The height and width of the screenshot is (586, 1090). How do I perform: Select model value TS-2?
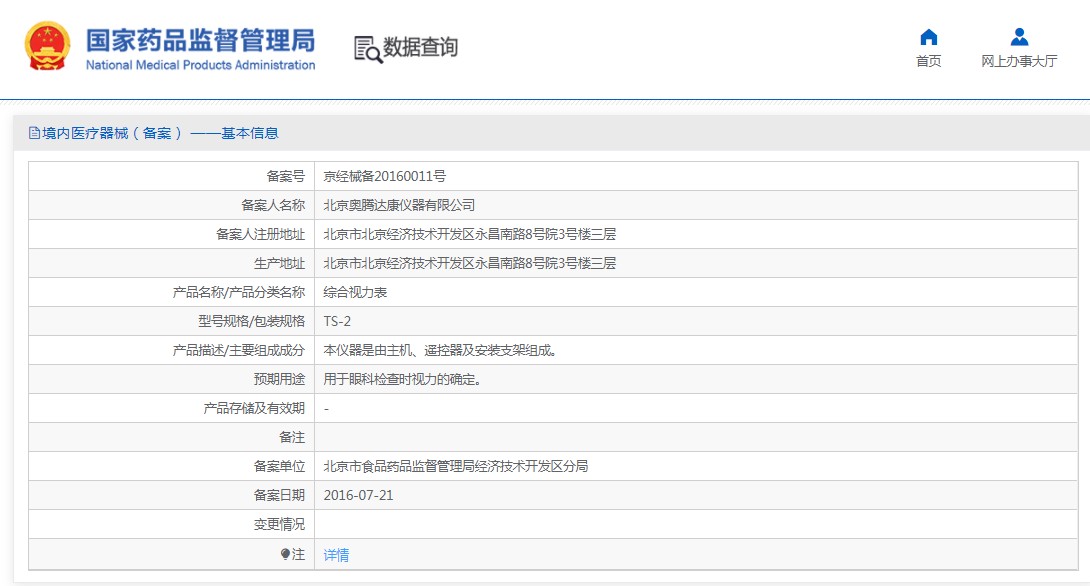click(337, 321)
